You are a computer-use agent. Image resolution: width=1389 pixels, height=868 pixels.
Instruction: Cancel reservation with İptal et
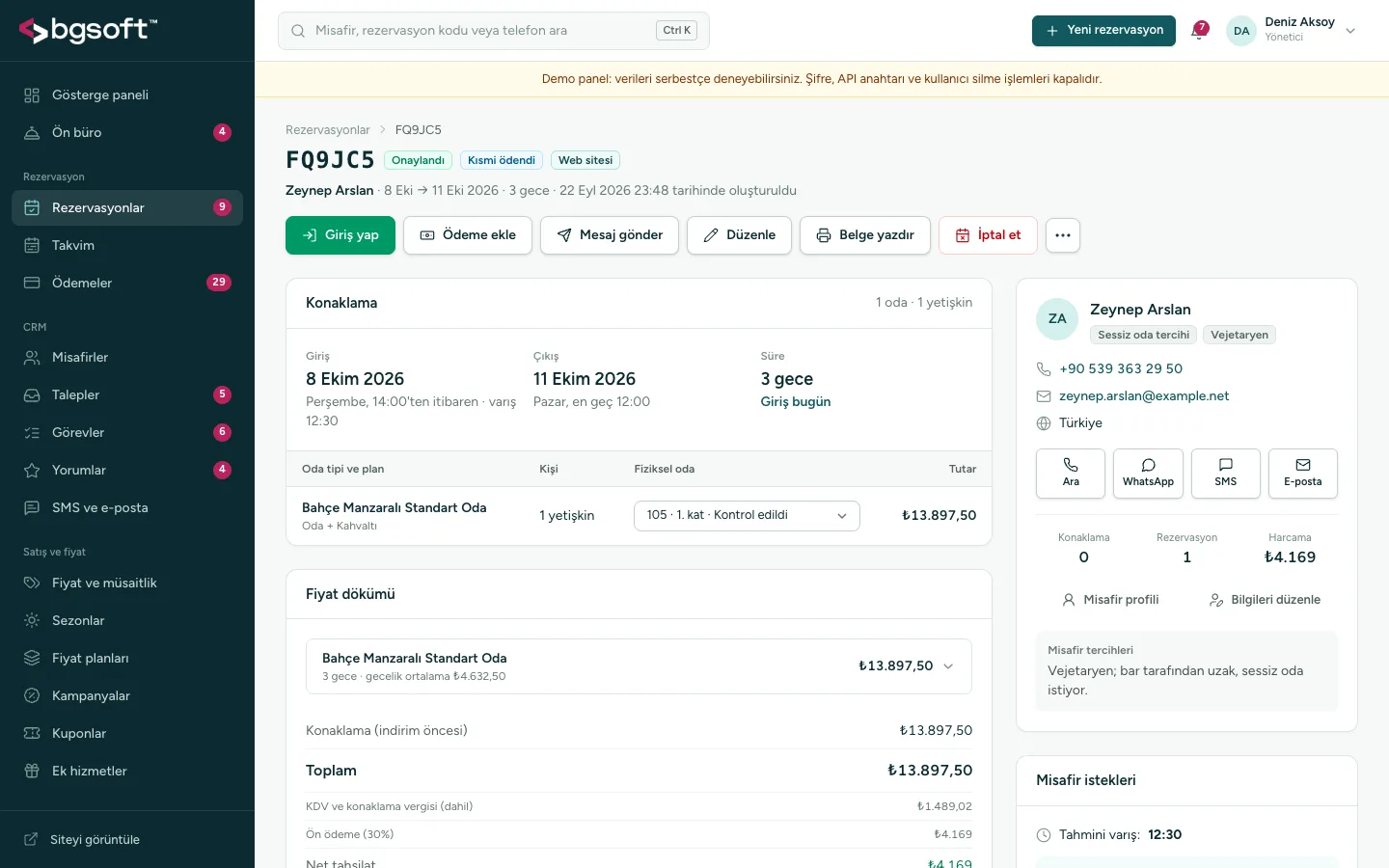pyautogui.click(x=988, y=235)
